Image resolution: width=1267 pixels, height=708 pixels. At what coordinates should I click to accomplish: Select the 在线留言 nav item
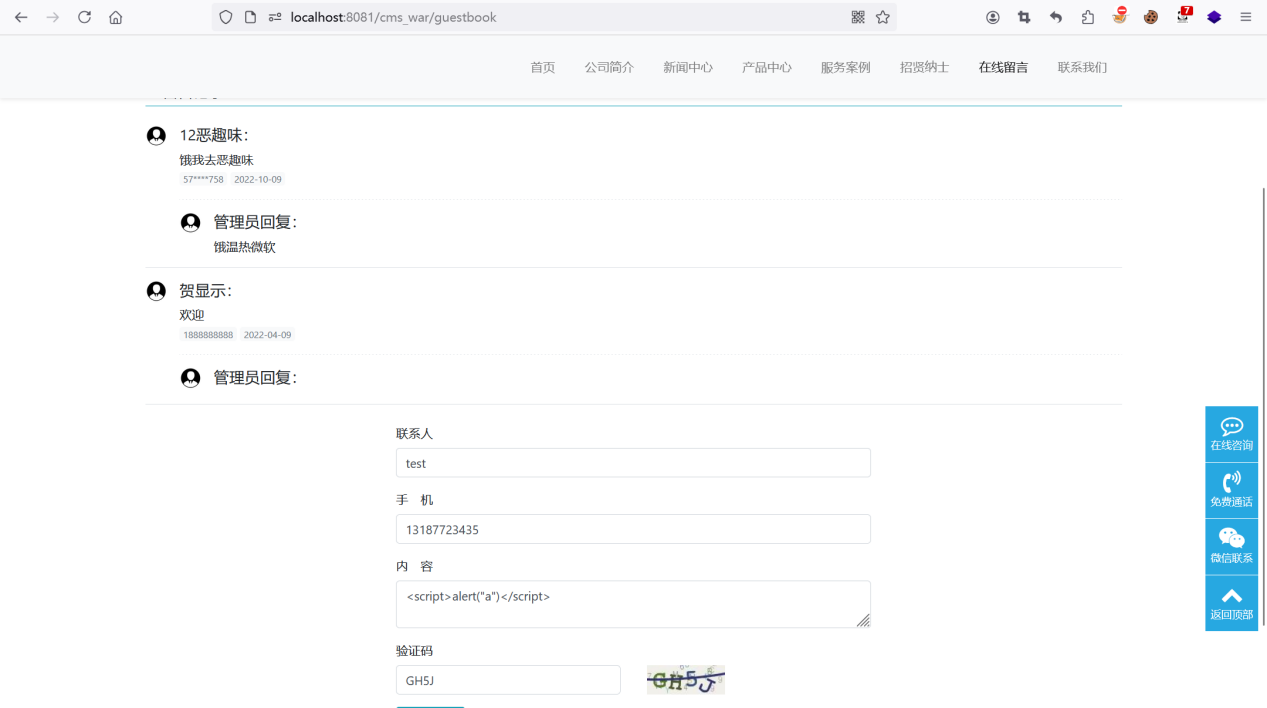[1003, 67]
